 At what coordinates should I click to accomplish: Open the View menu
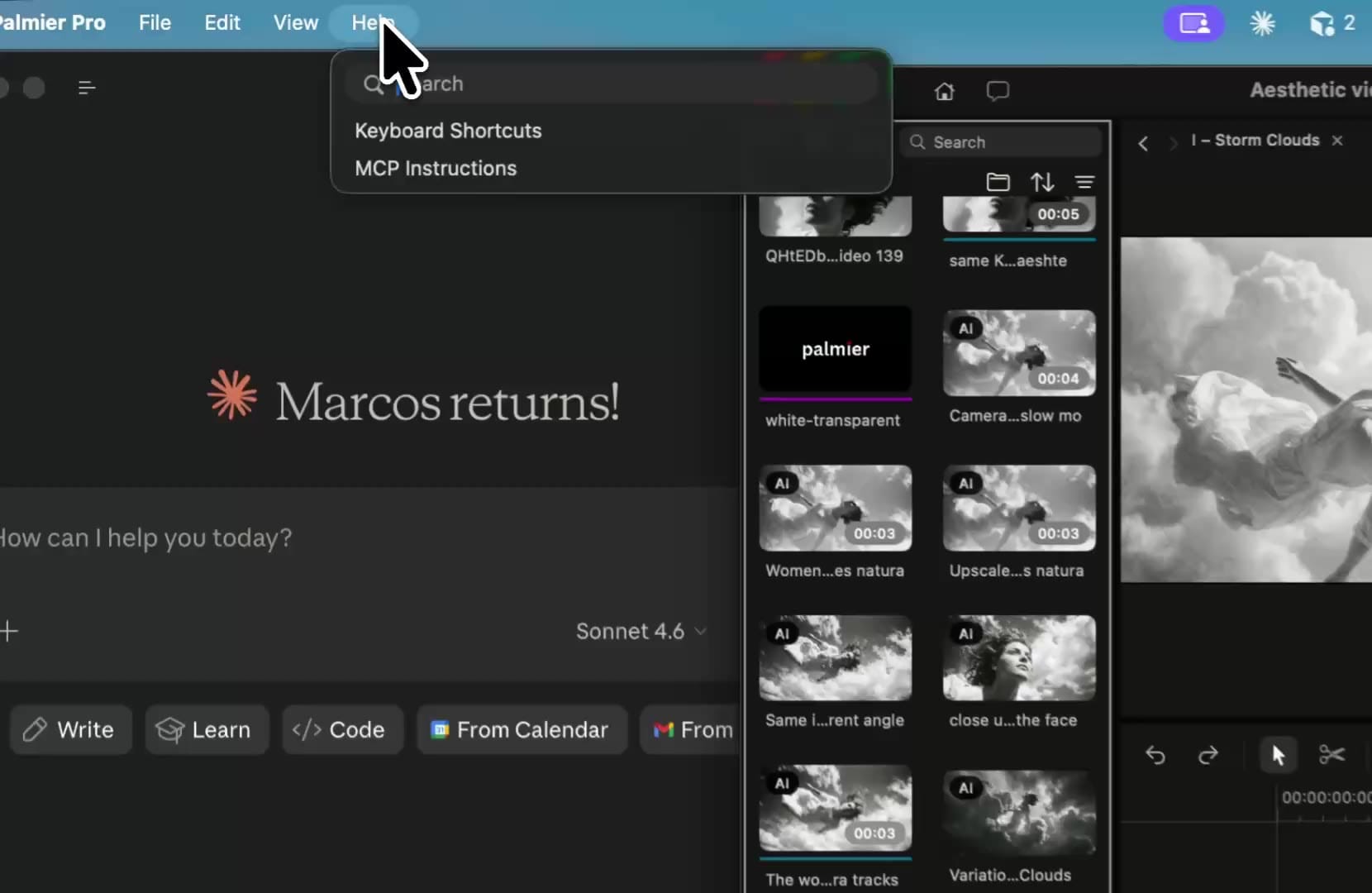click(296, 22)
